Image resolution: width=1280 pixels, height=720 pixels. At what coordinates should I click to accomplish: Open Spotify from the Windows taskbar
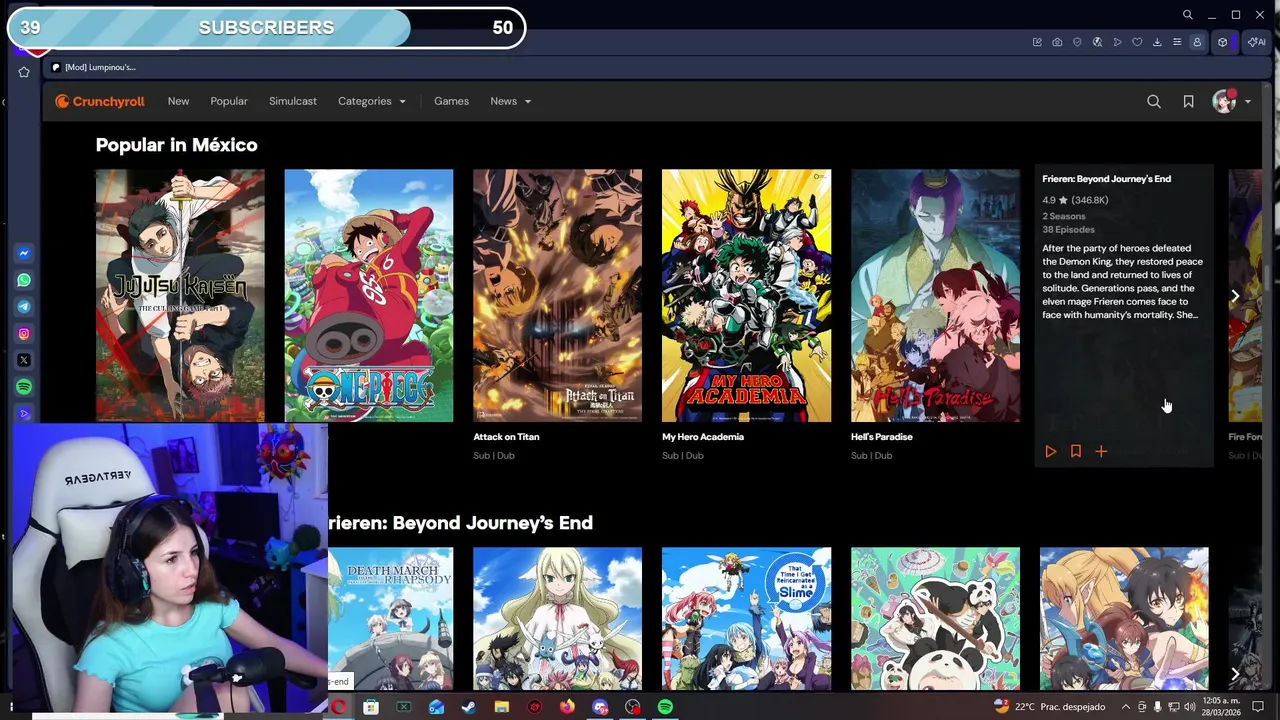click(665, 708)
